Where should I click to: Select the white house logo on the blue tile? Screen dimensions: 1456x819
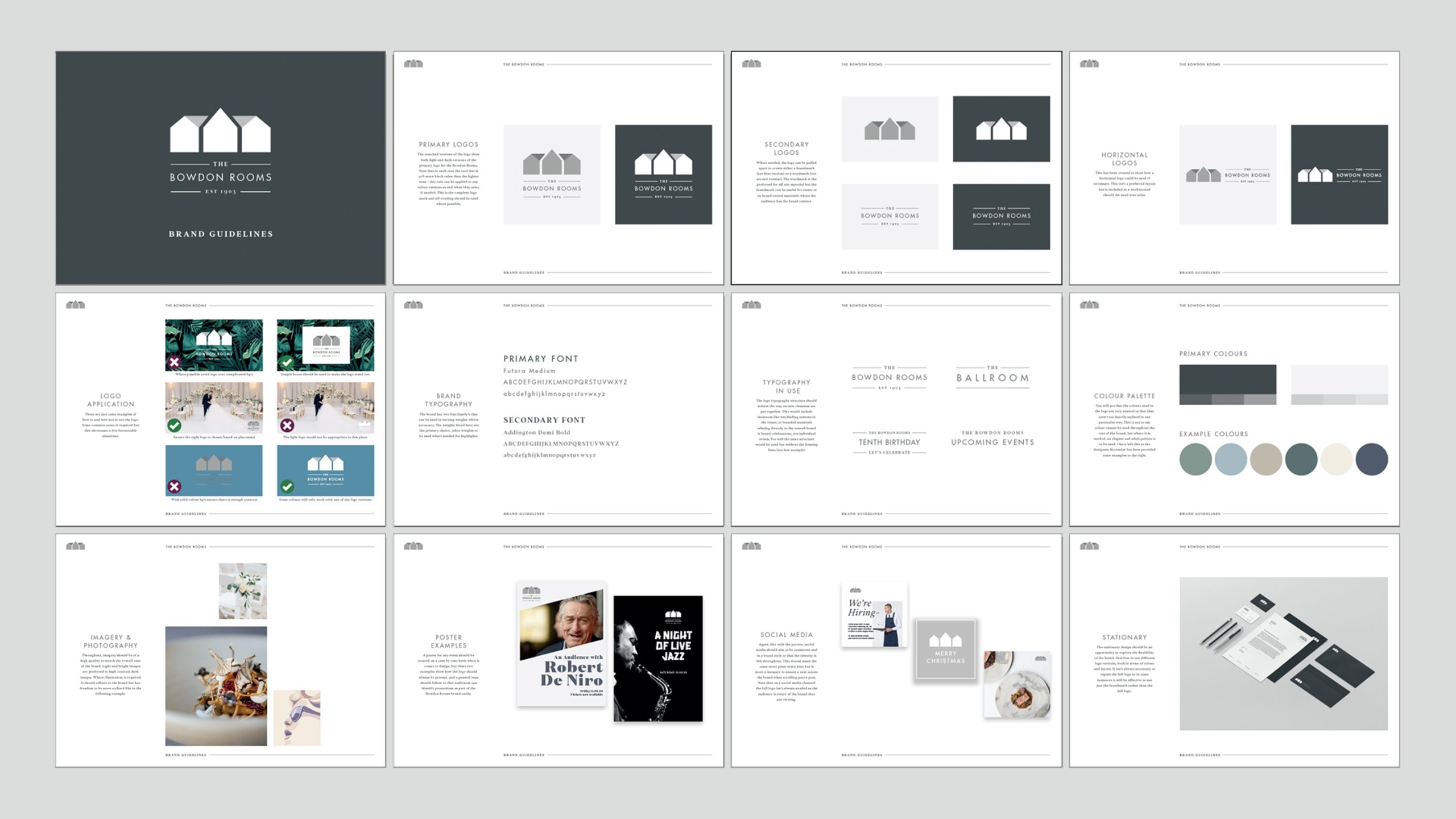325,470
